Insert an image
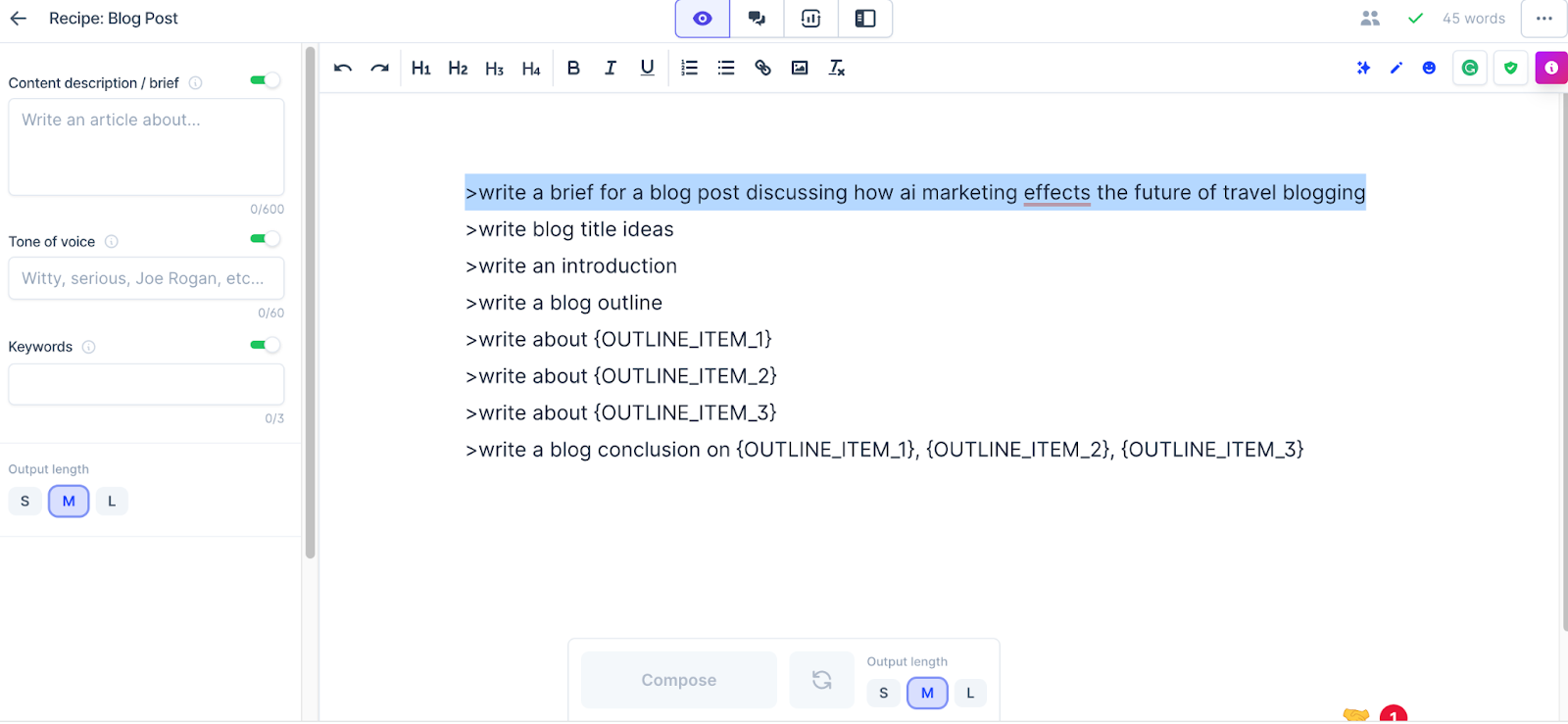Image resolution: width=1568 pixels, height=724 pixels. pos(800,68)
